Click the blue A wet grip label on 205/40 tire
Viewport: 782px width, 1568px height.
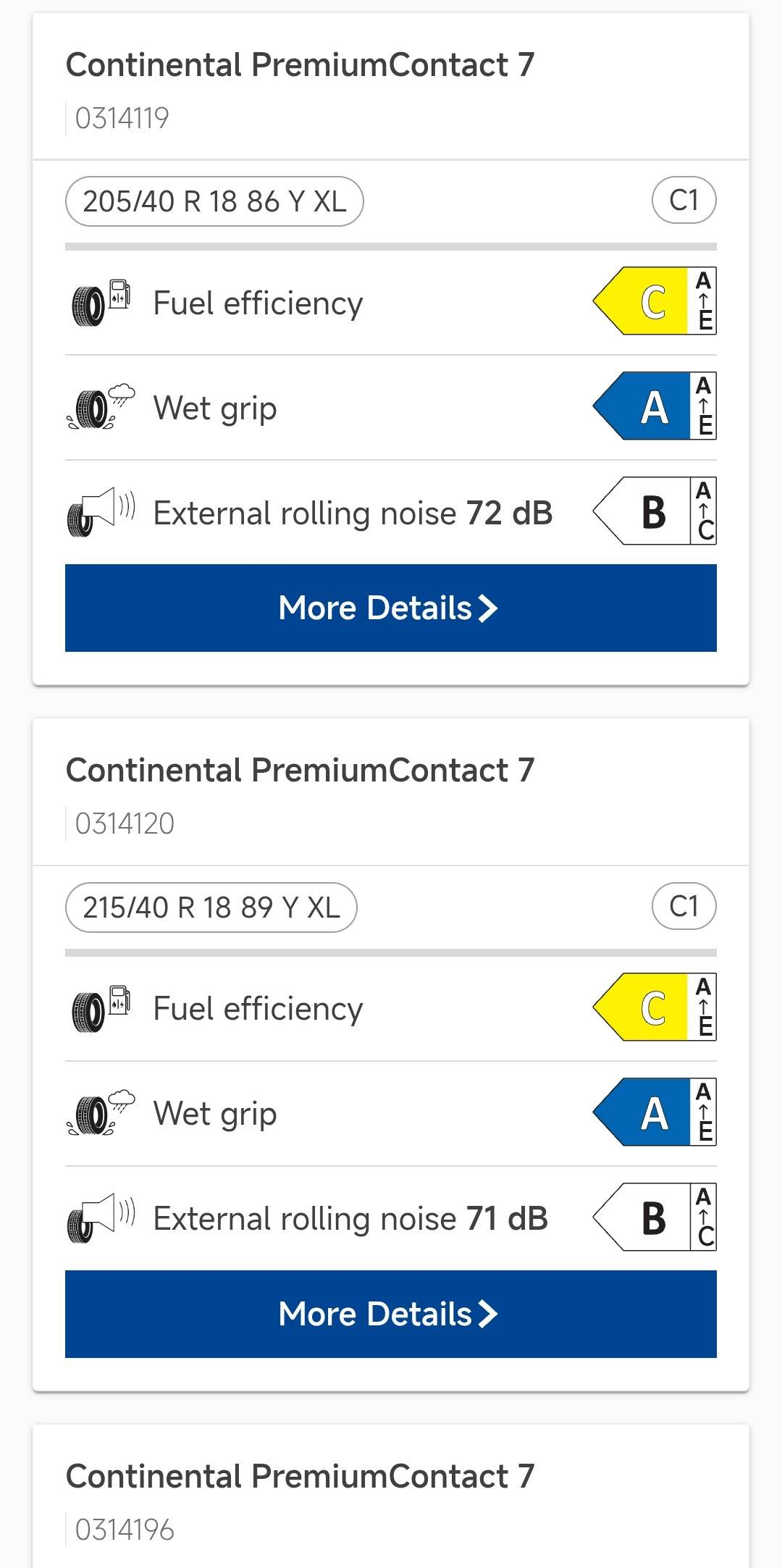(x=654, y=406)
